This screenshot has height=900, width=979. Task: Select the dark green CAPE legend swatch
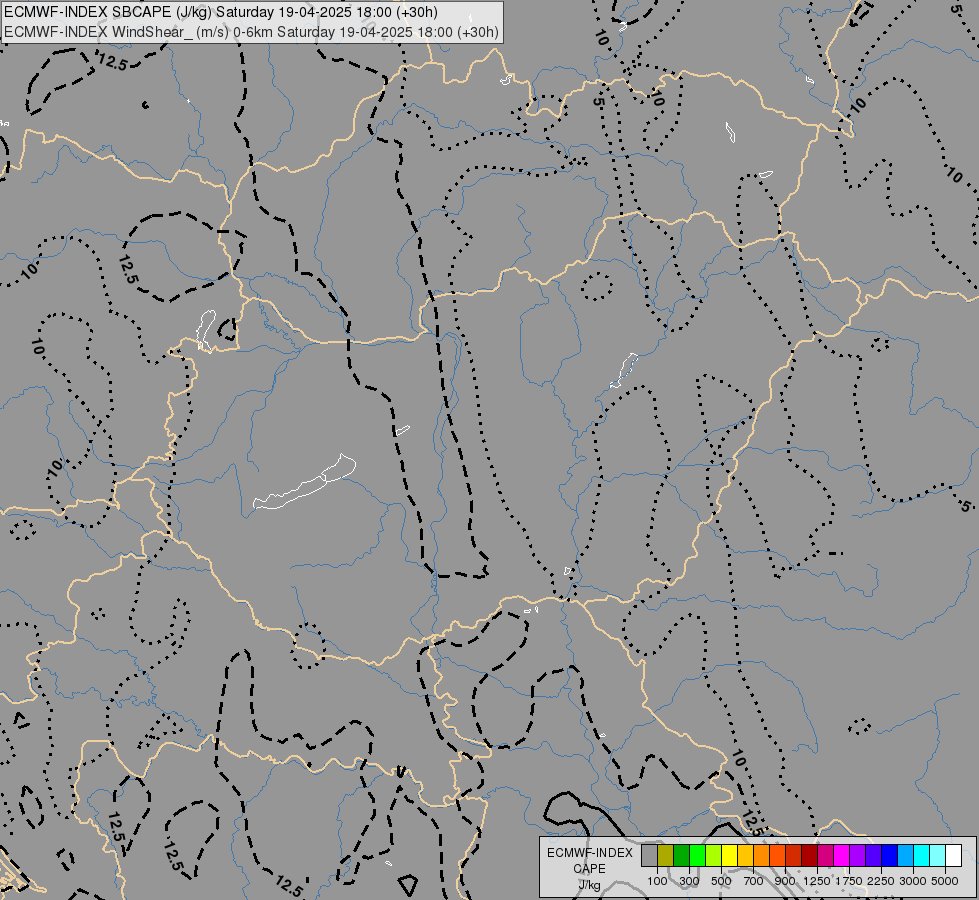pos(682,855)
